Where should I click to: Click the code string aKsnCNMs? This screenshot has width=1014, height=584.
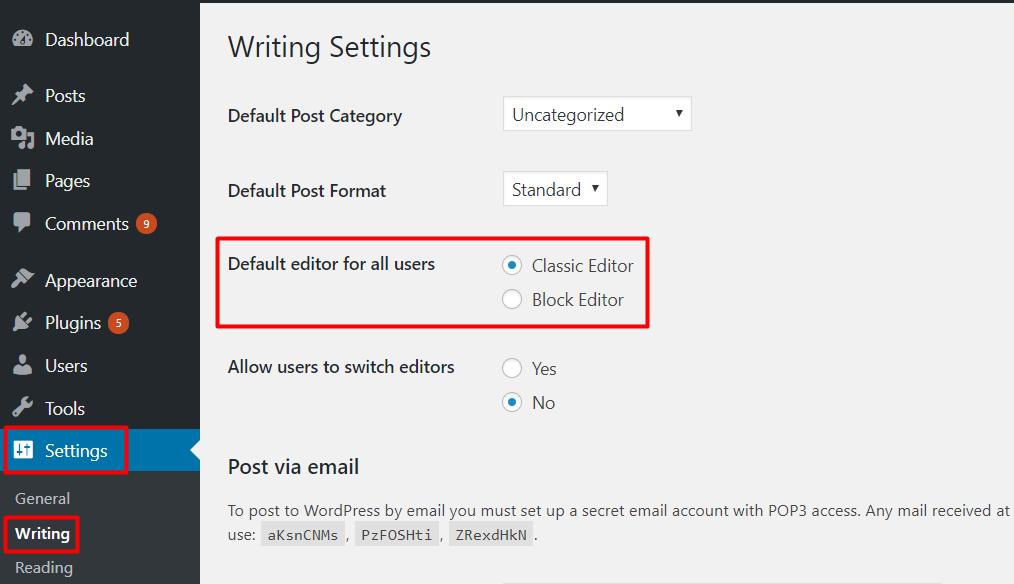coord(303,535)
